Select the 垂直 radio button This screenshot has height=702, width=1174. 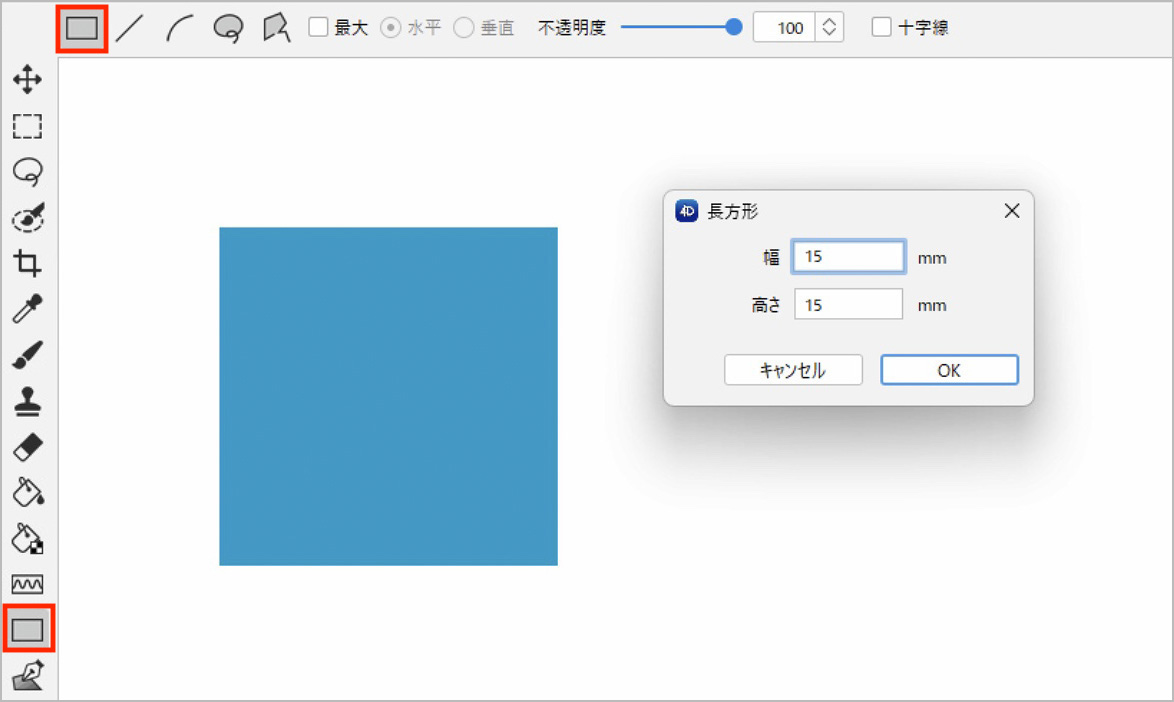[x=463, y=28]
